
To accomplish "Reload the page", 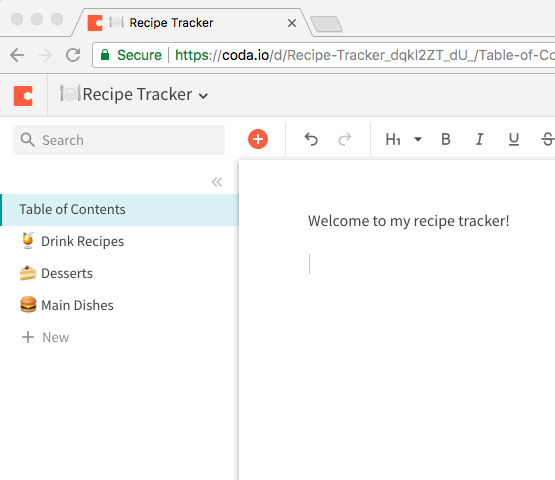I will click(73, 55).
